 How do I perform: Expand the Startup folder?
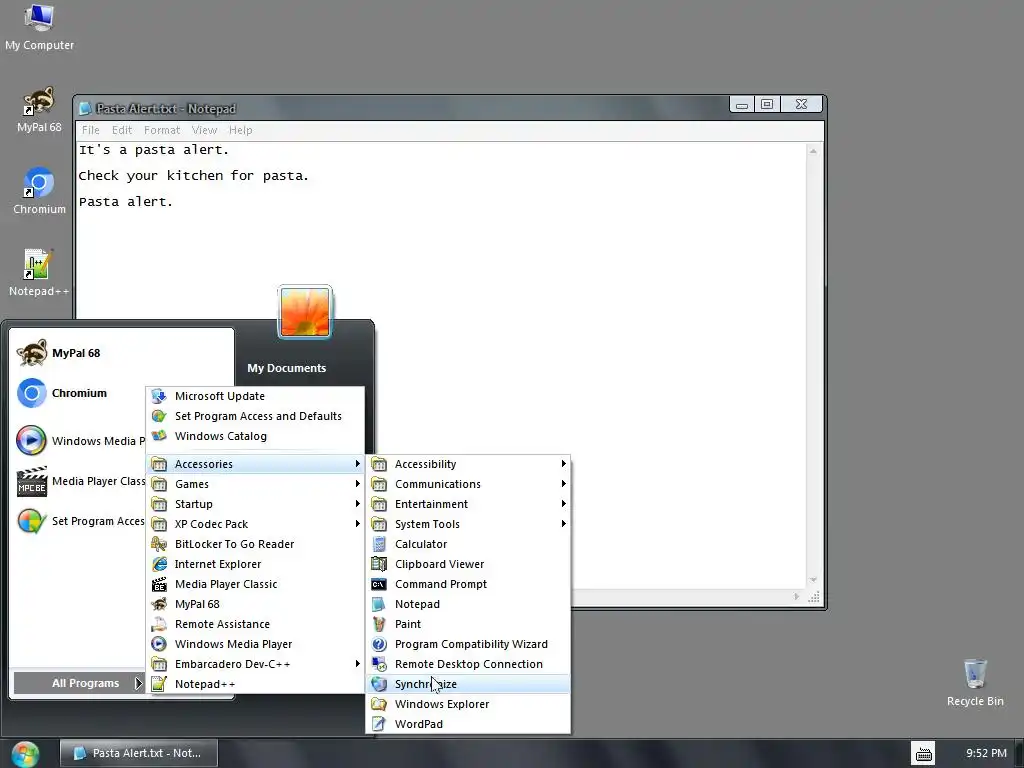tap(255, 504)
